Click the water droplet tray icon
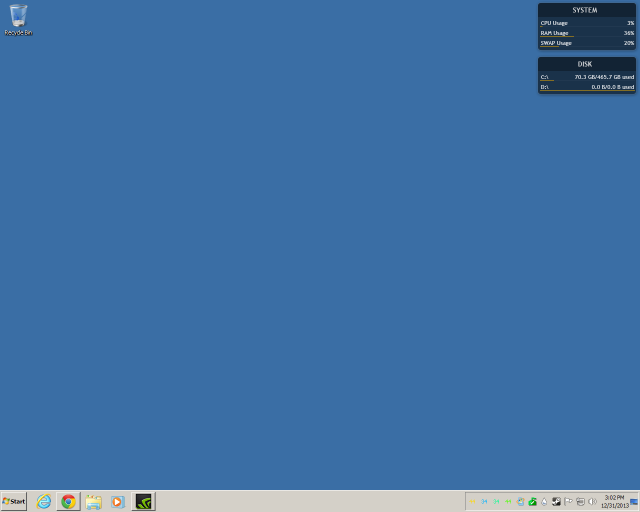Screen dimensions: 640x512 (x=544, y=501)
